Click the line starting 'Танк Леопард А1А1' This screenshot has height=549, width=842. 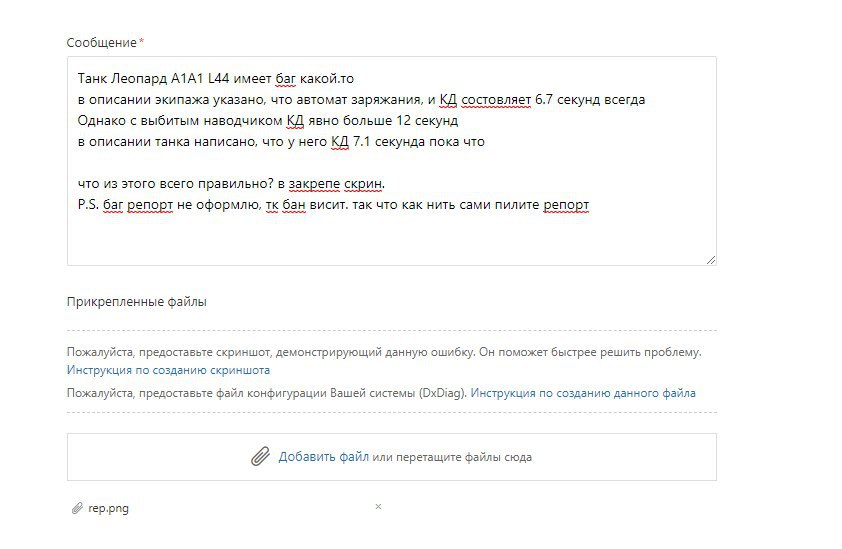[x=215, y=78]
